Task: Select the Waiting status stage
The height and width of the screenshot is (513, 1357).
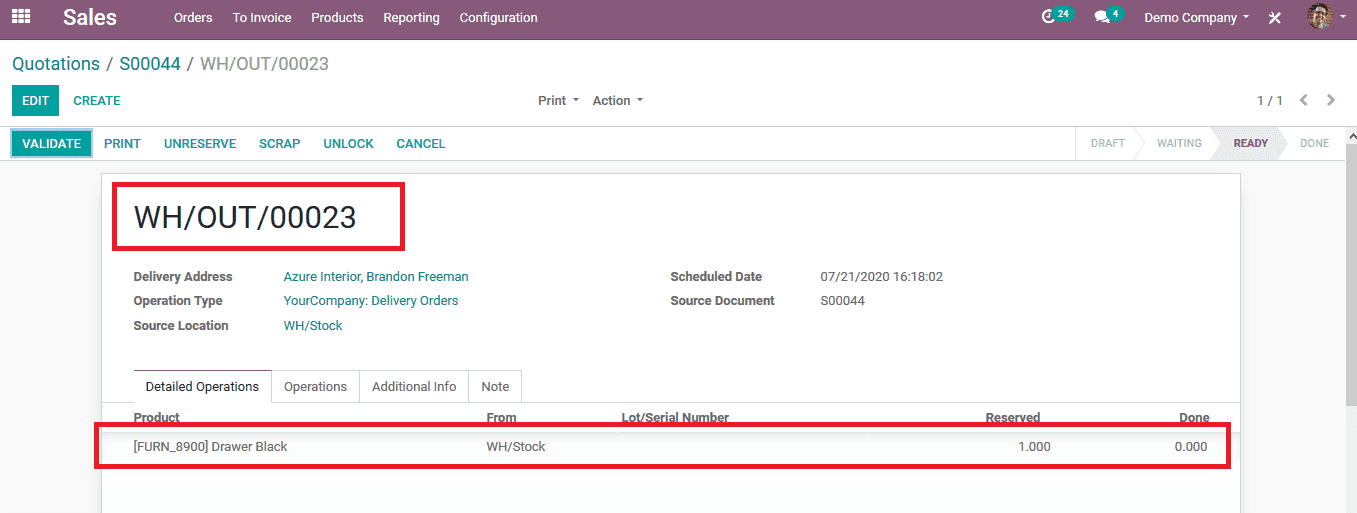Action: pos(1179,144)
